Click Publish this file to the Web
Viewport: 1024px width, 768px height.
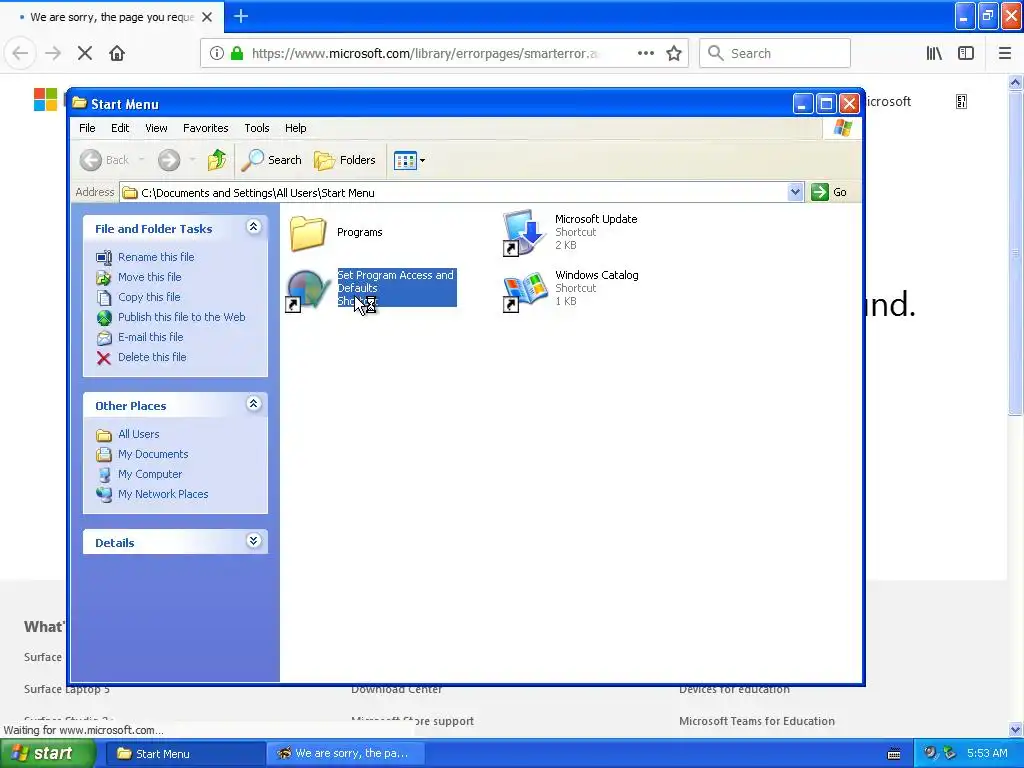pyautogui.click(x=170, y=317)
